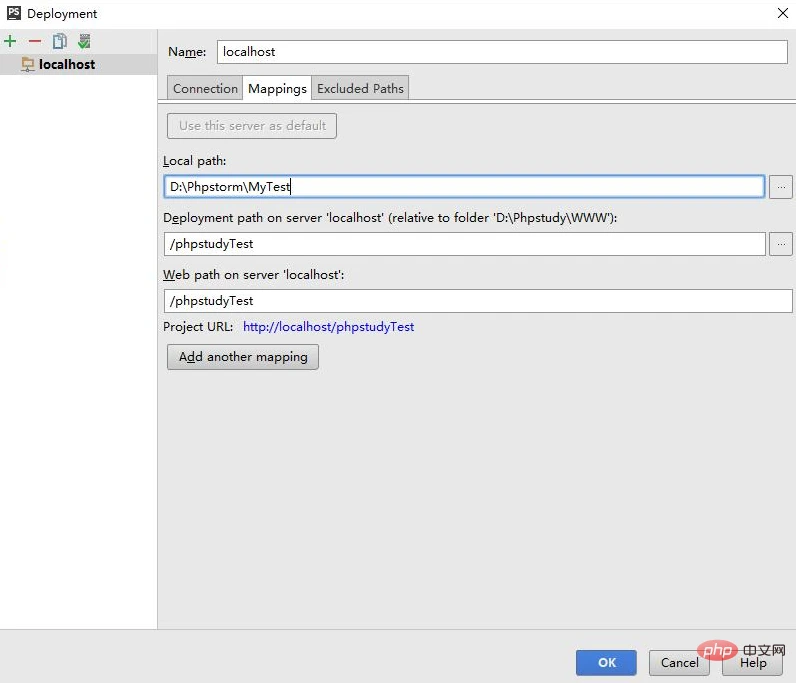796x683 pixels.
Task: Click the green plus Add server icon
Action: [11, 41]
